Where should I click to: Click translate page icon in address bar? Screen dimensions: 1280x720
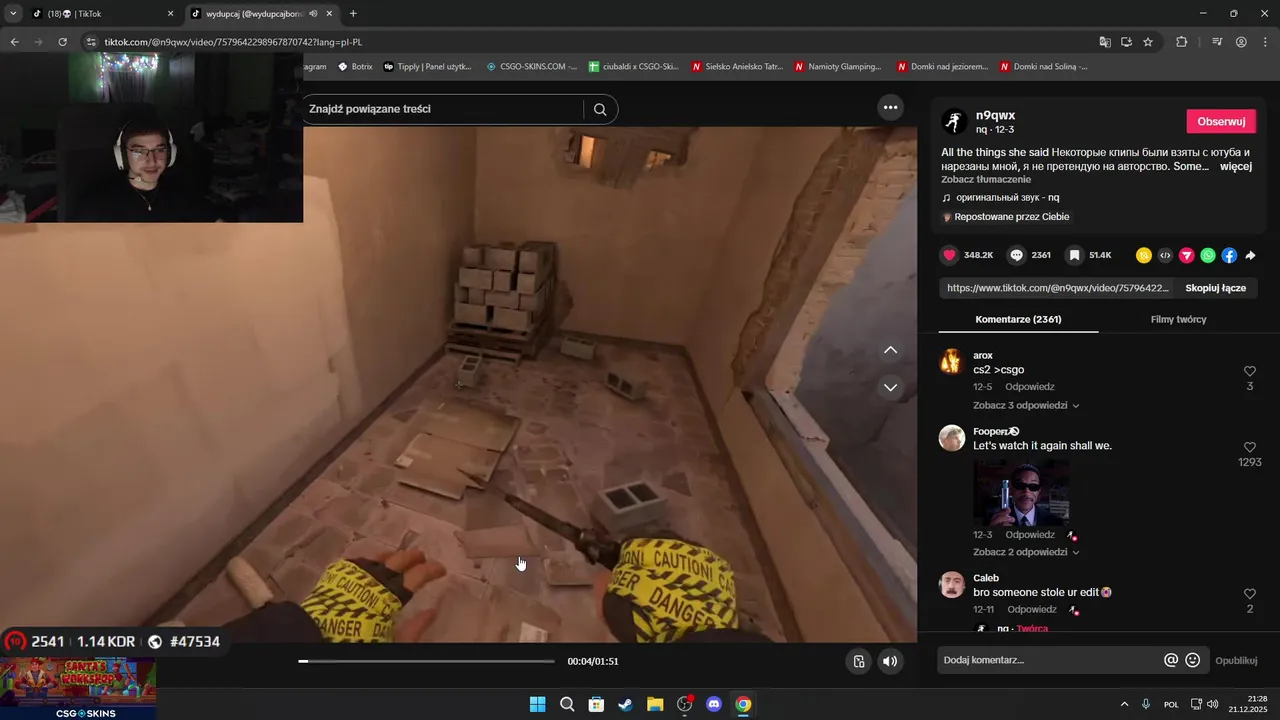click(x=1105, y=42)
